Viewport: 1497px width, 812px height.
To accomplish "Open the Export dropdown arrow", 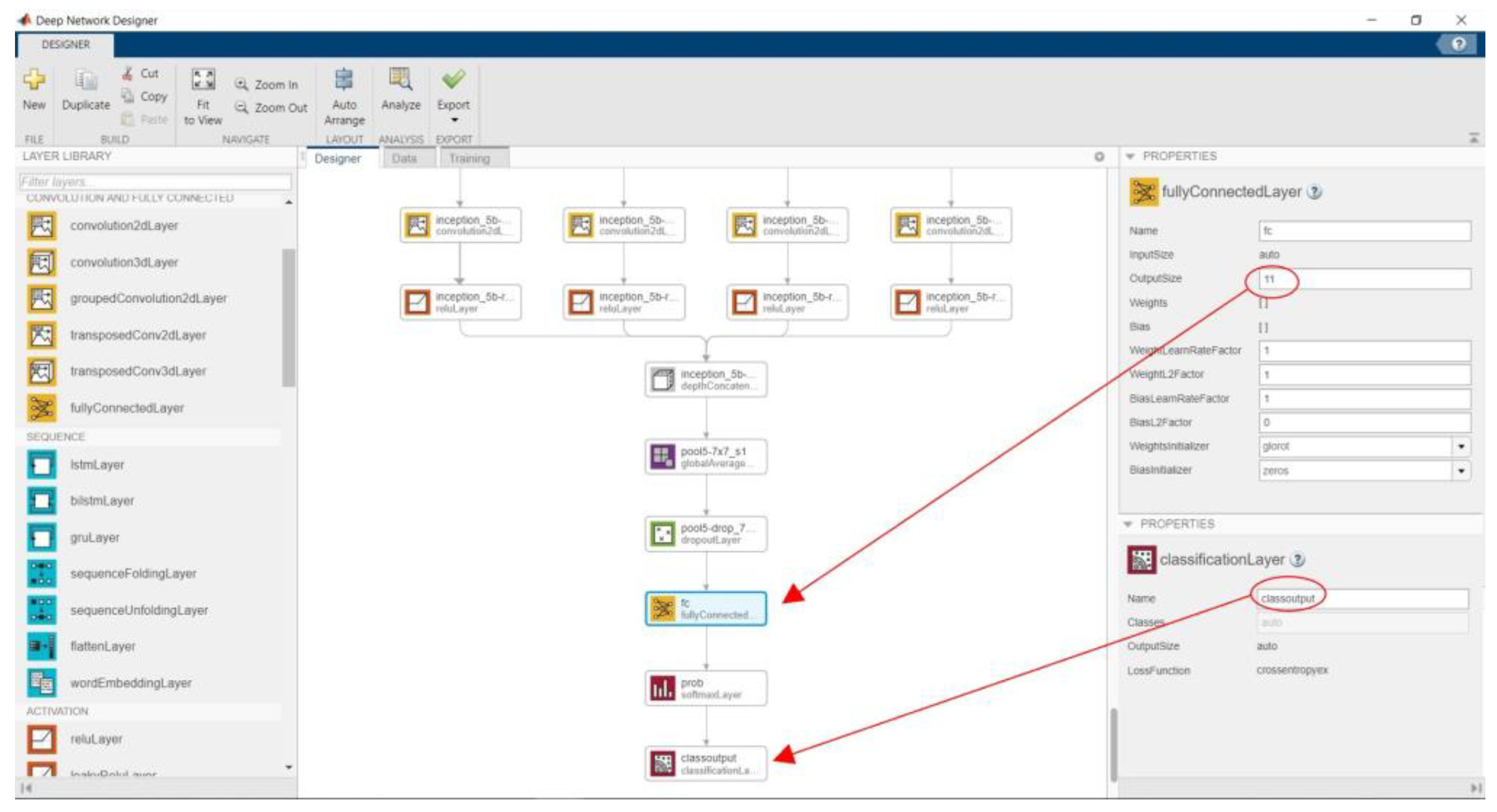I will point(455,120).
